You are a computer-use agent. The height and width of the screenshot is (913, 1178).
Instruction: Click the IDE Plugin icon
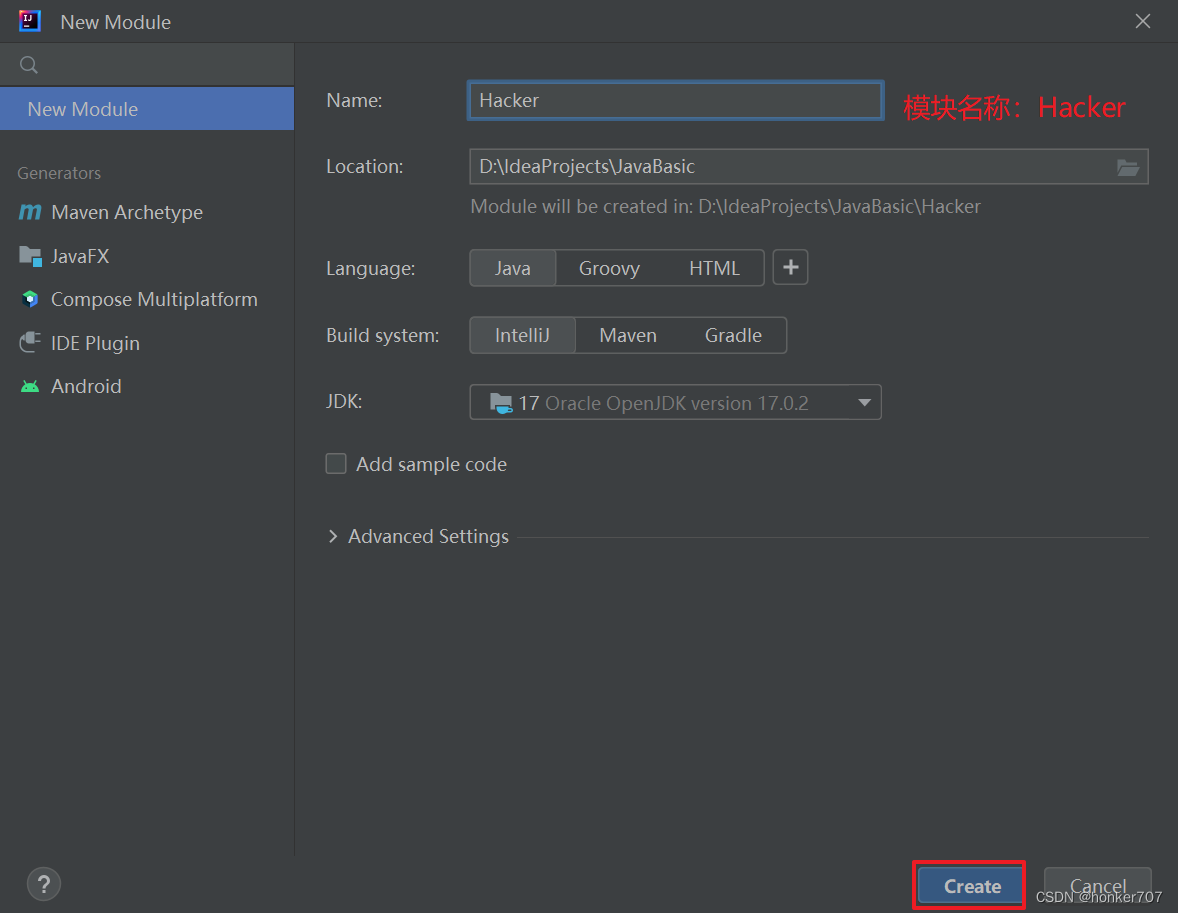30,343
